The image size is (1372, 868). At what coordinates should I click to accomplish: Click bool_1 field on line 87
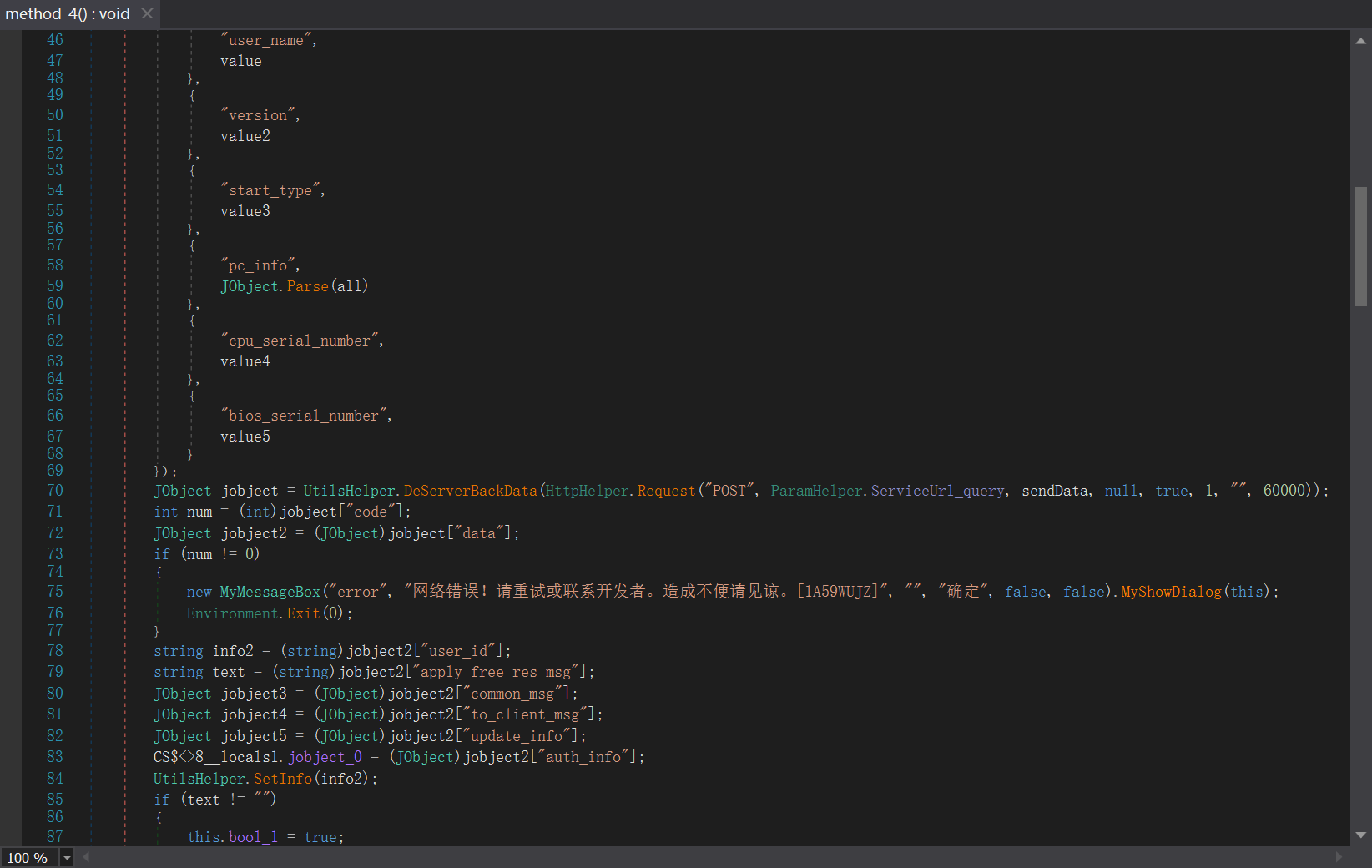(x=253, y=837)
